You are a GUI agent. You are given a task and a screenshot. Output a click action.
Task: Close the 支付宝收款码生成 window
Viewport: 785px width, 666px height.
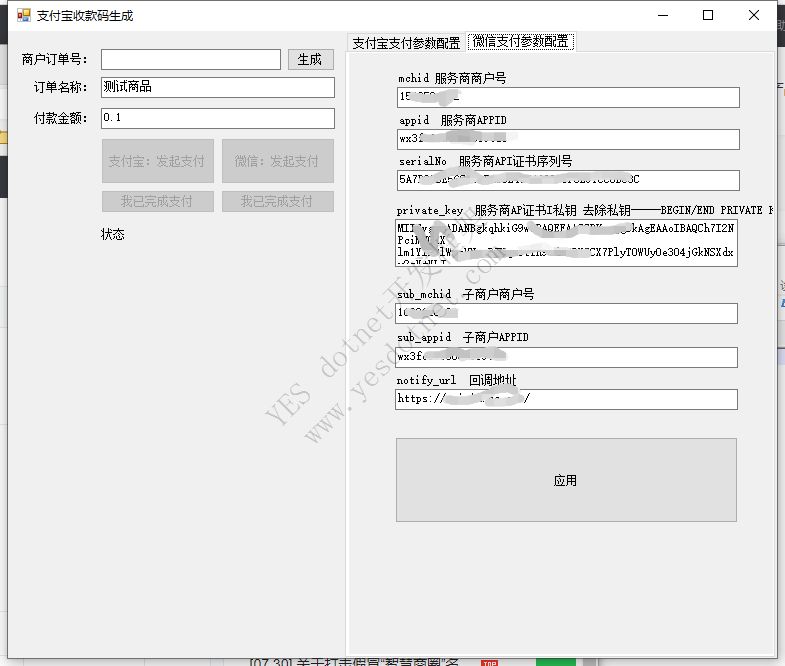tap(753, 16)
